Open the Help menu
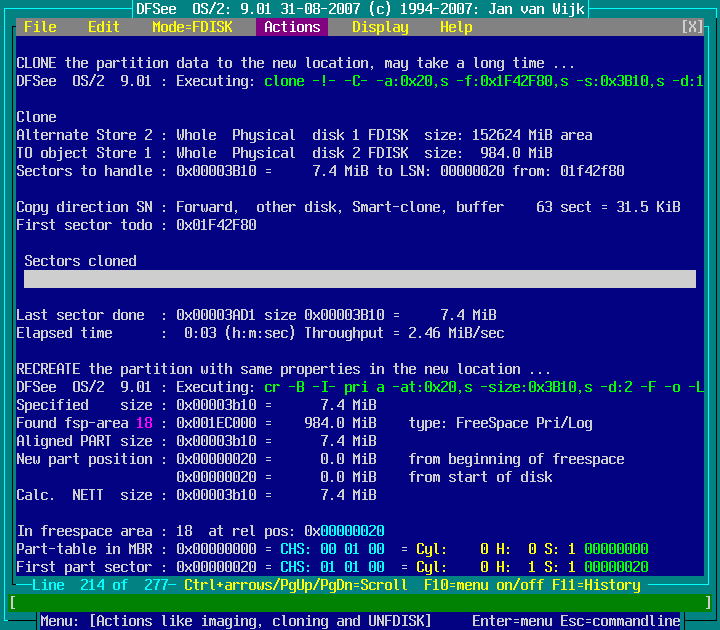This screenshot has width=720, height=630. [x=456, y=27]
